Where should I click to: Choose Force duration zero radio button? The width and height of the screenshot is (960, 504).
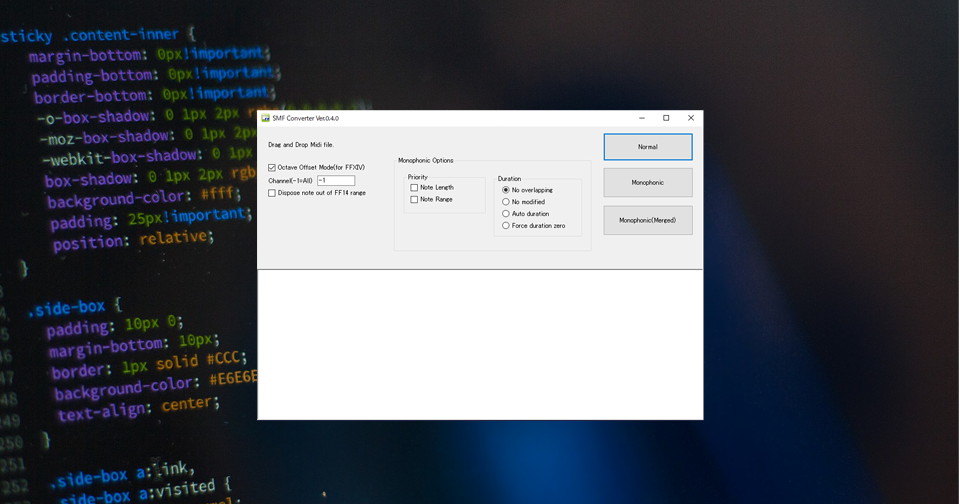pyautogui.click(x=506, y=225)
